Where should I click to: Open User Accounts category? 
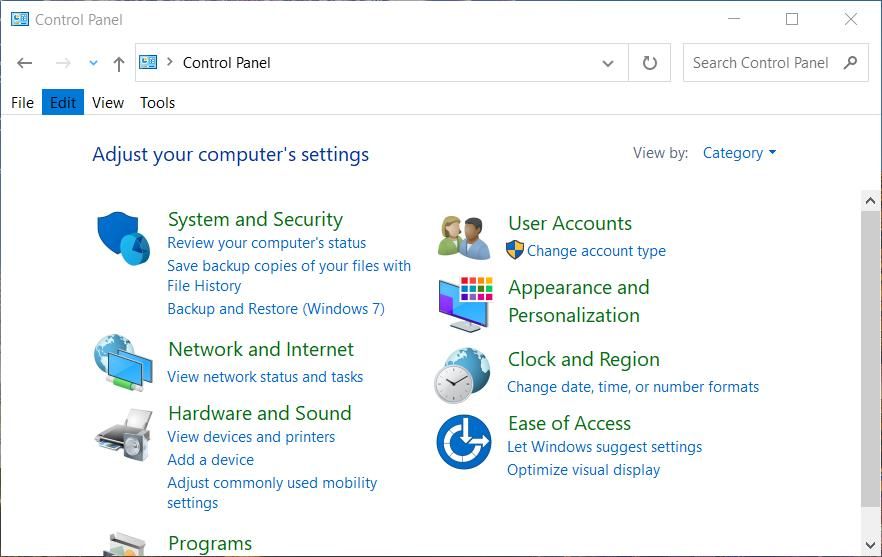click(570, 223)
